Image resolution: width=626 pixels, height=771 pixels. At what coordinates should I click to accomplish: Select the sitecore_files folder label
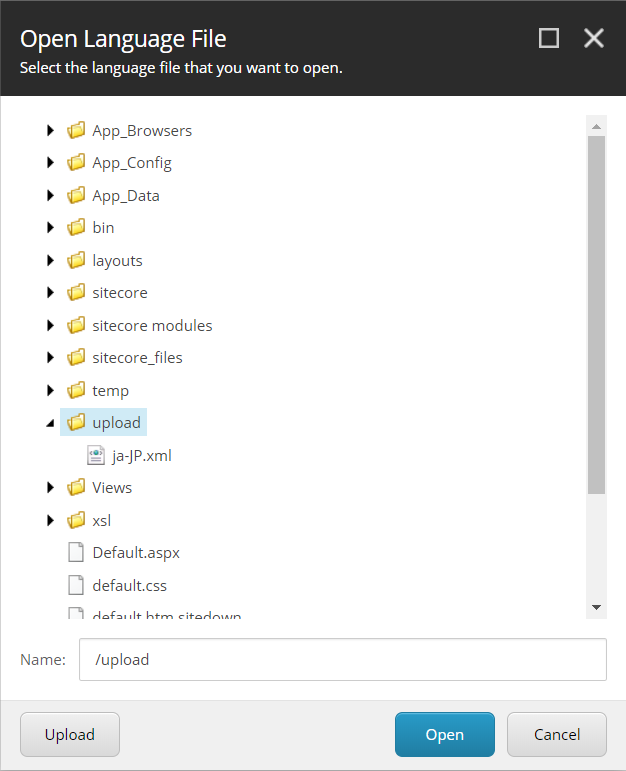(137, 358)
